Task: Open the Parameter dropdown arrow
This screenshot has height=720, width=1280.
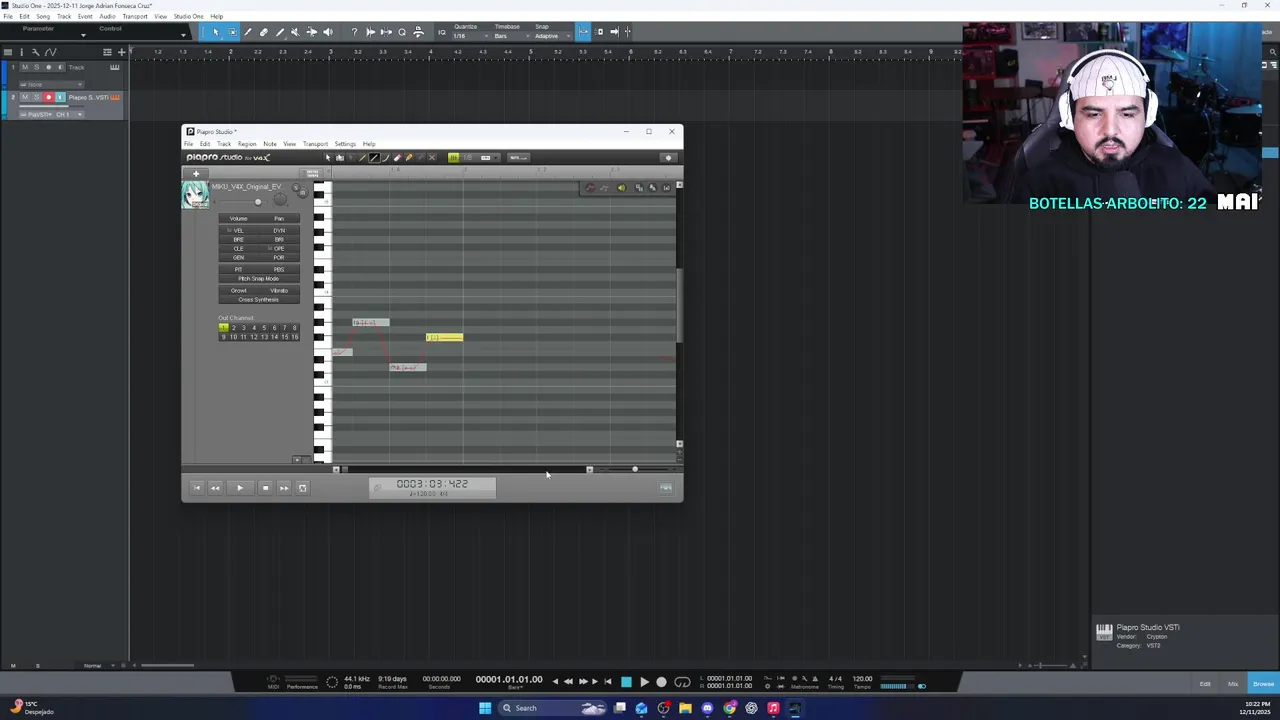Action: coord(83,35)
